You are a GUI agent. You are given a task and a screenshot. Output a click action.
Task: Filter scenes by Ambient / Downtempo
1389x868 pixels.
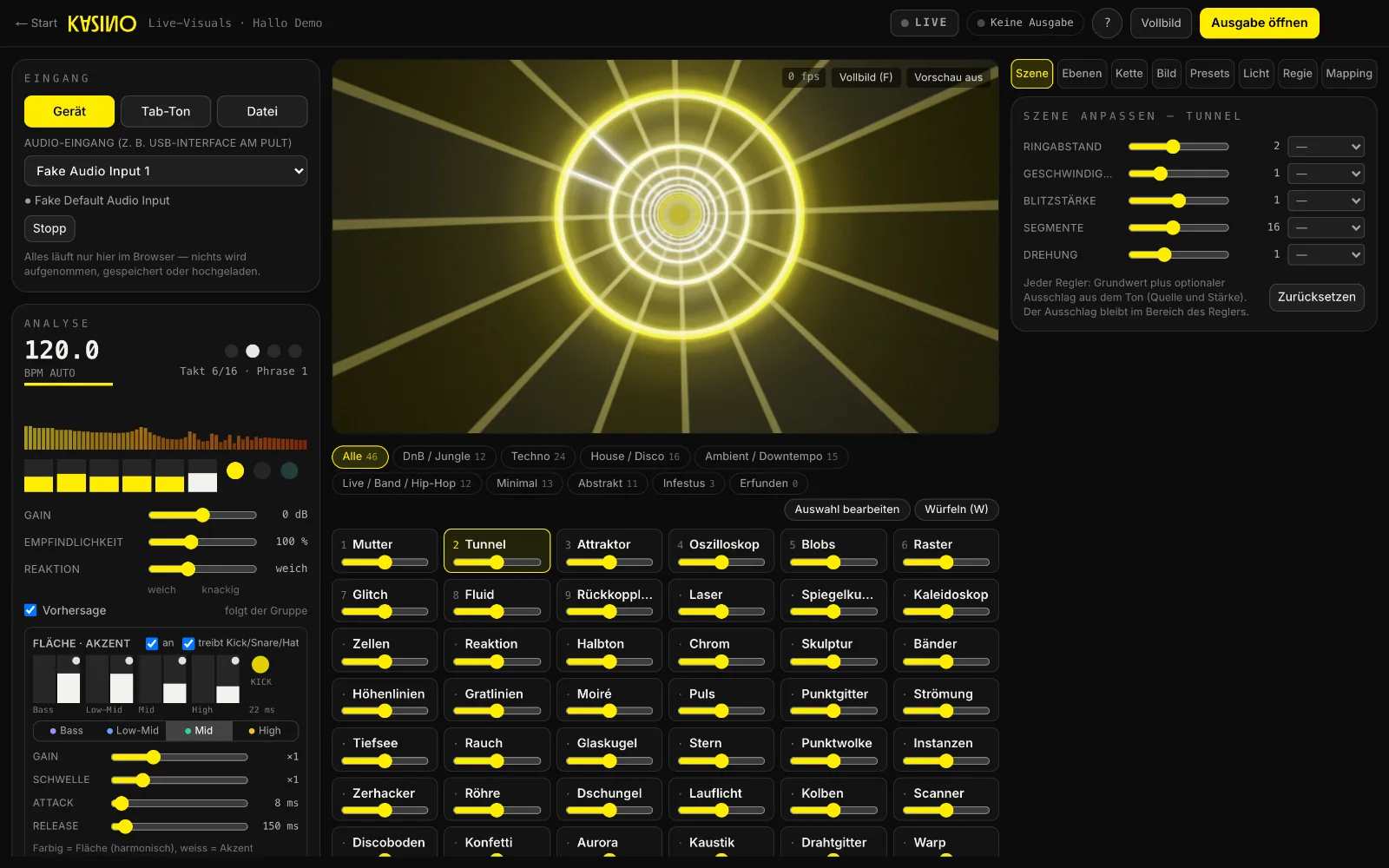click(x=771, y=457)
